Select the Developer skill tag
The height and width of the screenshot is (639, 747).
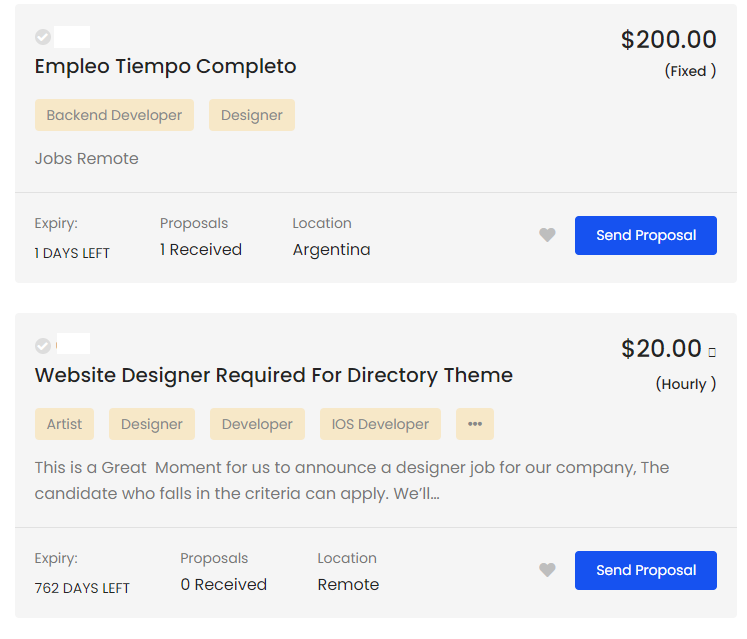coord(257,424)
